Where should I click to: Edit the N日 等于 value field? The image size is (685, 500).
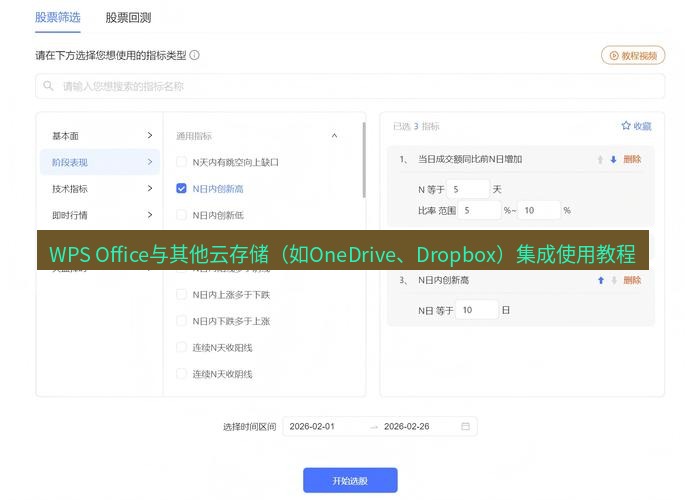pyautogui.click(x=477, y=310)
